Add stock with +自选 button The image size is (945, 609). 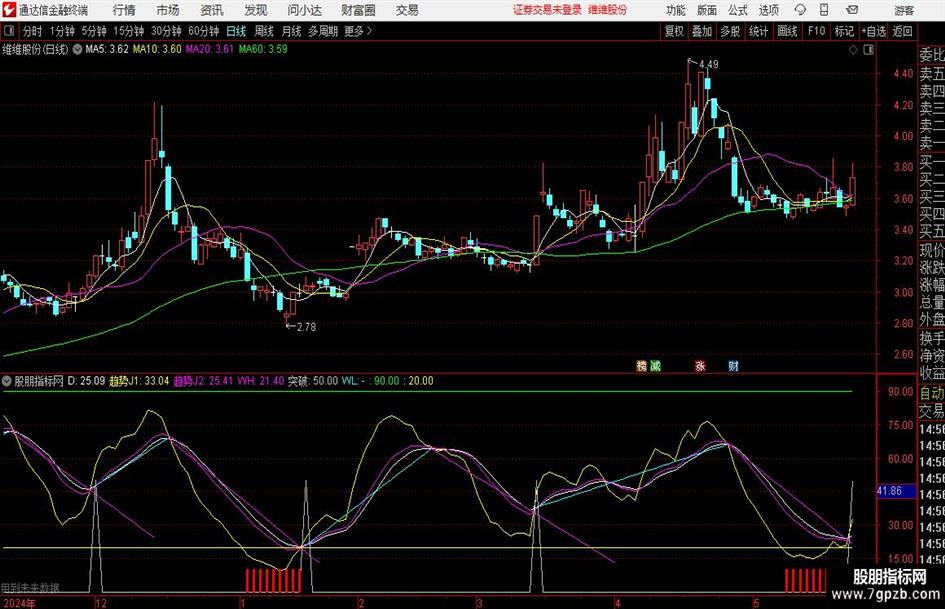coord(873,31)
